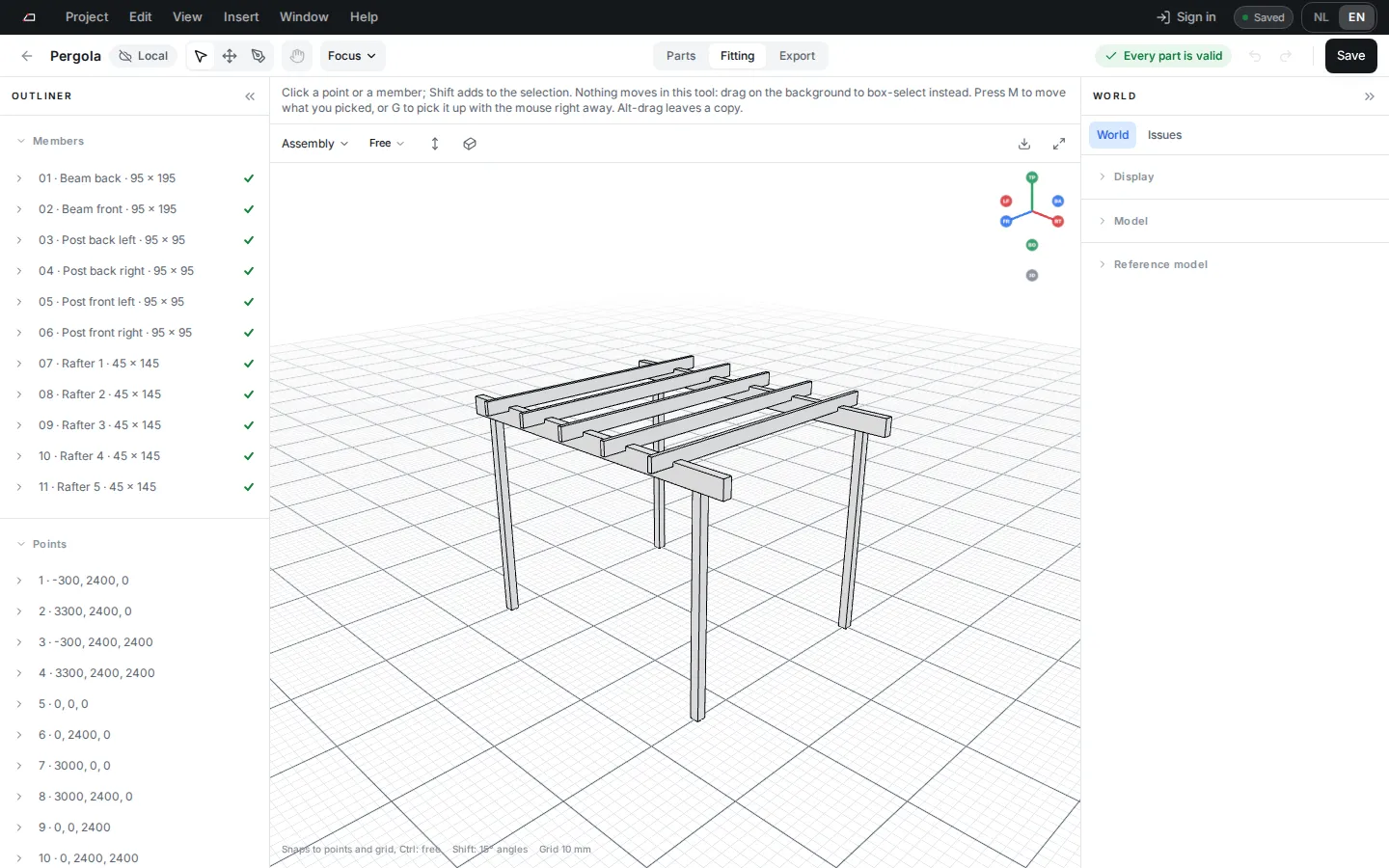Click the cube view icon in viewport toolbar
The width and height of the screenshot is (1389, 868).
coord(470,144)
